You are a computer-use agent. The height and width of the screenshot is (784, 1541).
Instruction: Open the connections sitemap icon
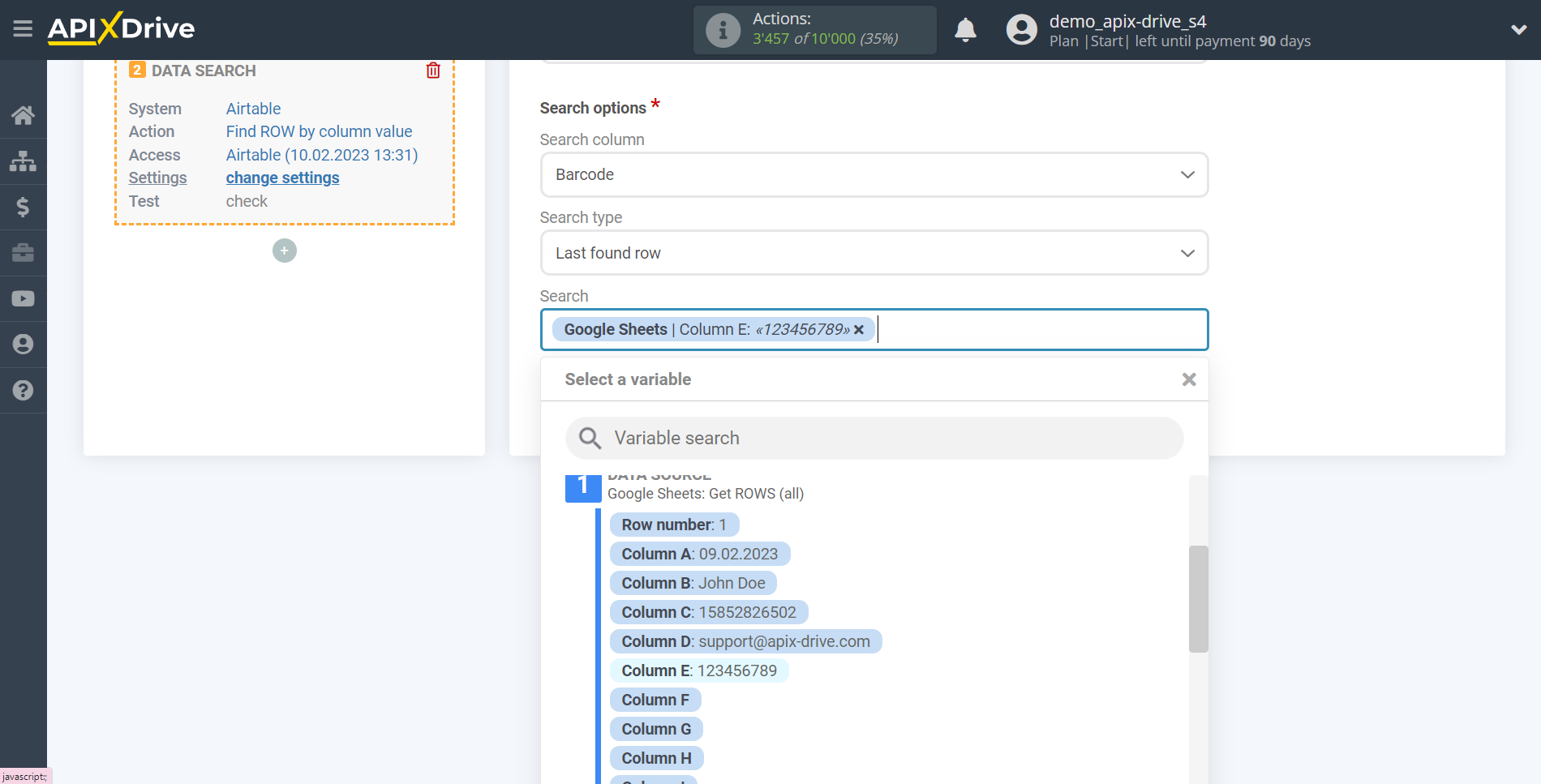coord(23,161)
